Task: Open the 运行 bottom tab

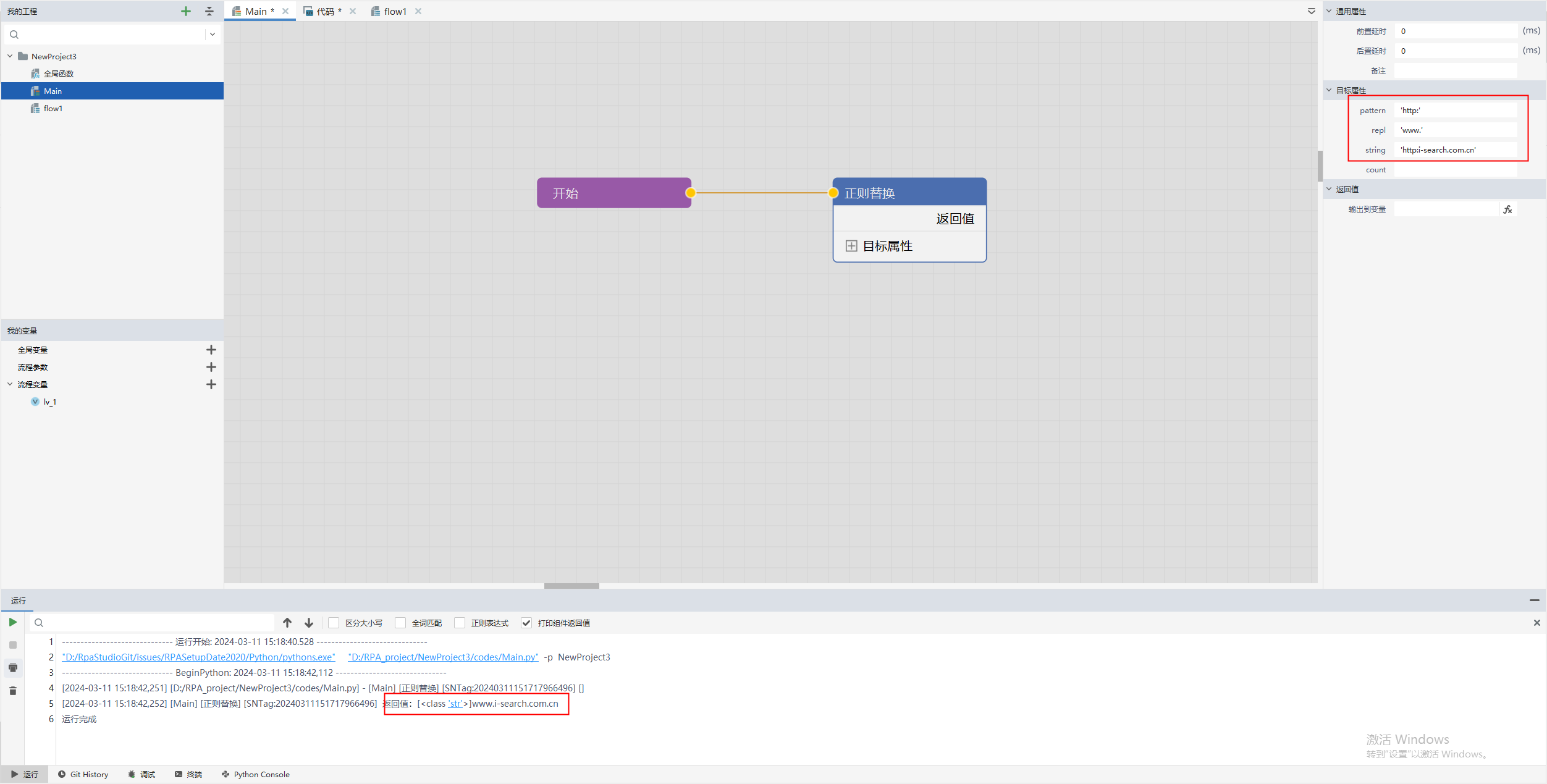Action: point(25,774)
